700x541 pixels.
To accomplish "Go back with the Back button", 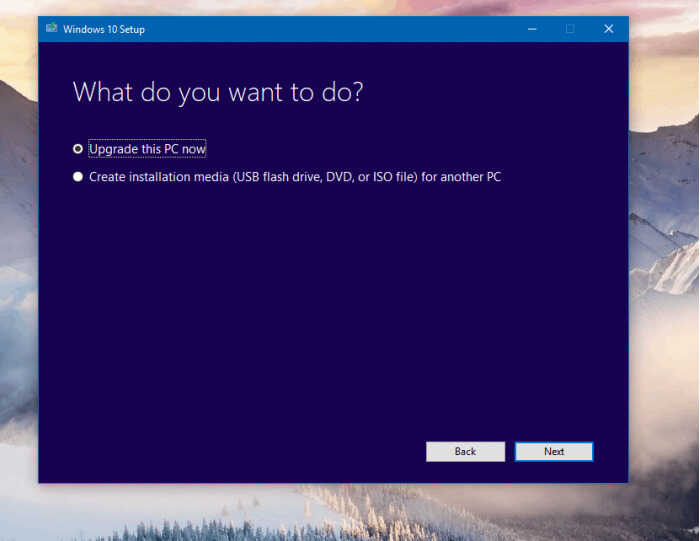I will pos(465,451).
